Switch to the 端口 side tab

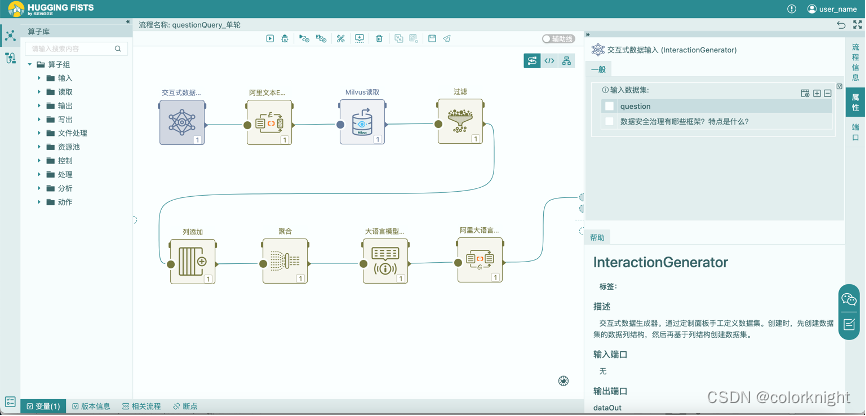point(855,132)
